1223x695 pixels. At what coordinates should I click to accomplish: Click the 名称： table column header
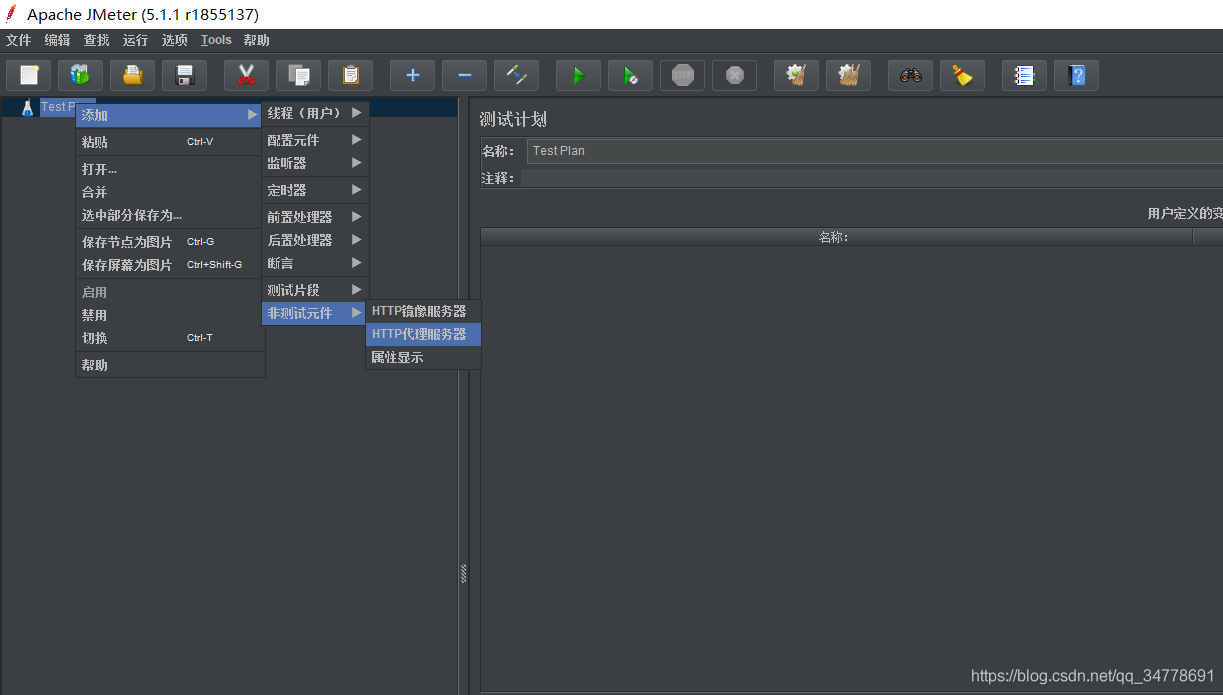[836, 237]
